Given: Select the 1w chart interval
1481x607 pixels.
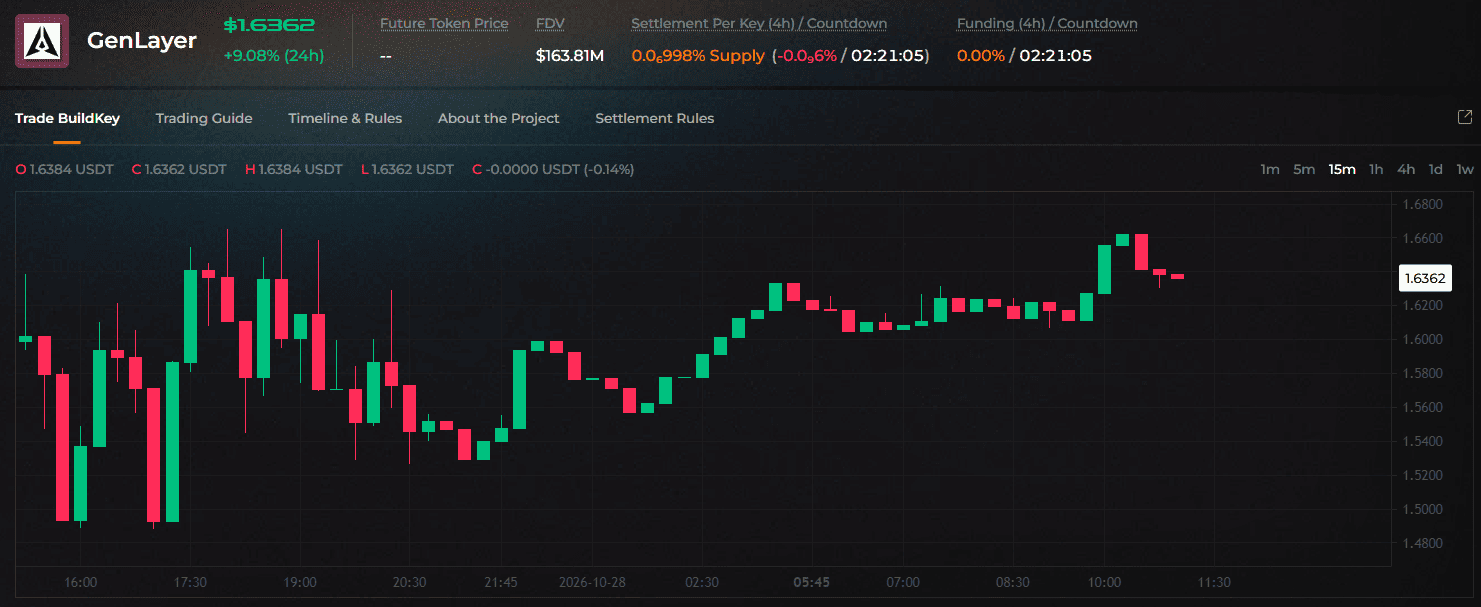Looking at the screenshot, I should 1465,169.
